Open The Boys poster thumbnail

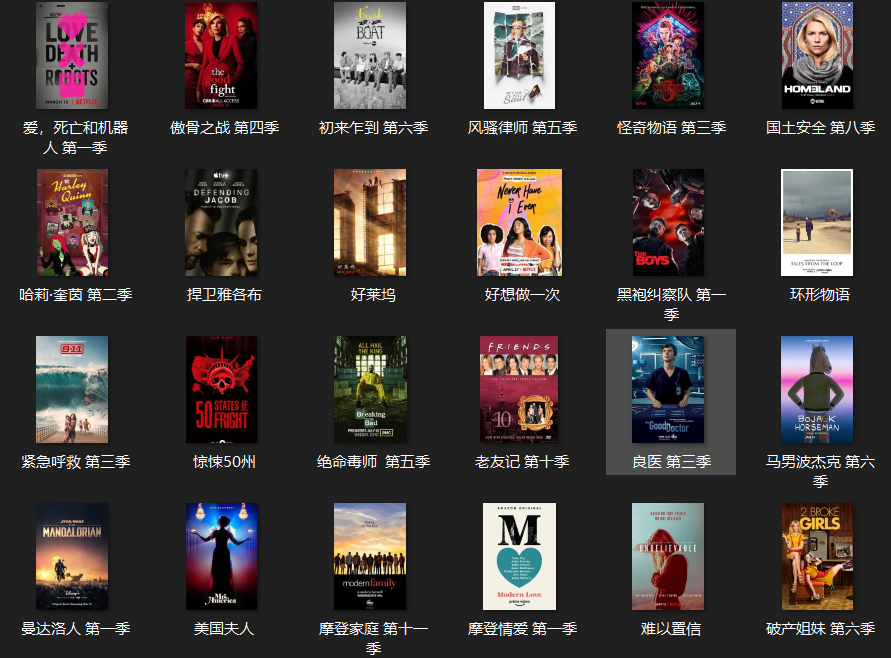pyautogui.click(x=668, y=222)
